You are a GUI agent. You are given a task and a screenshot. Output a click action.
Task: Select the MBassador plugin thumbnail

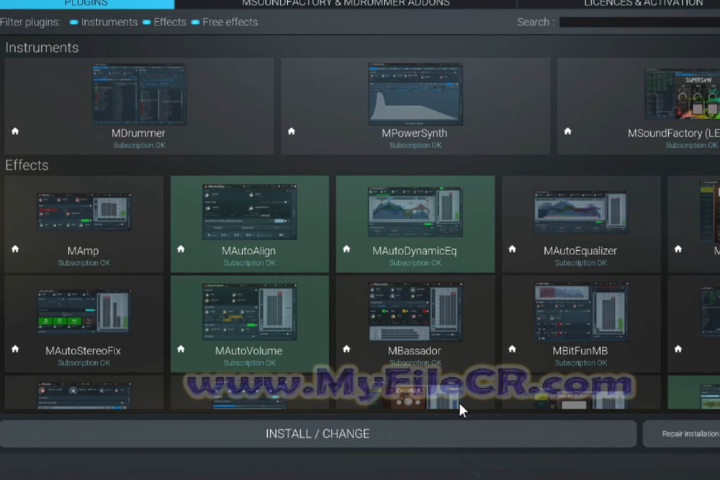click(415, 311)
